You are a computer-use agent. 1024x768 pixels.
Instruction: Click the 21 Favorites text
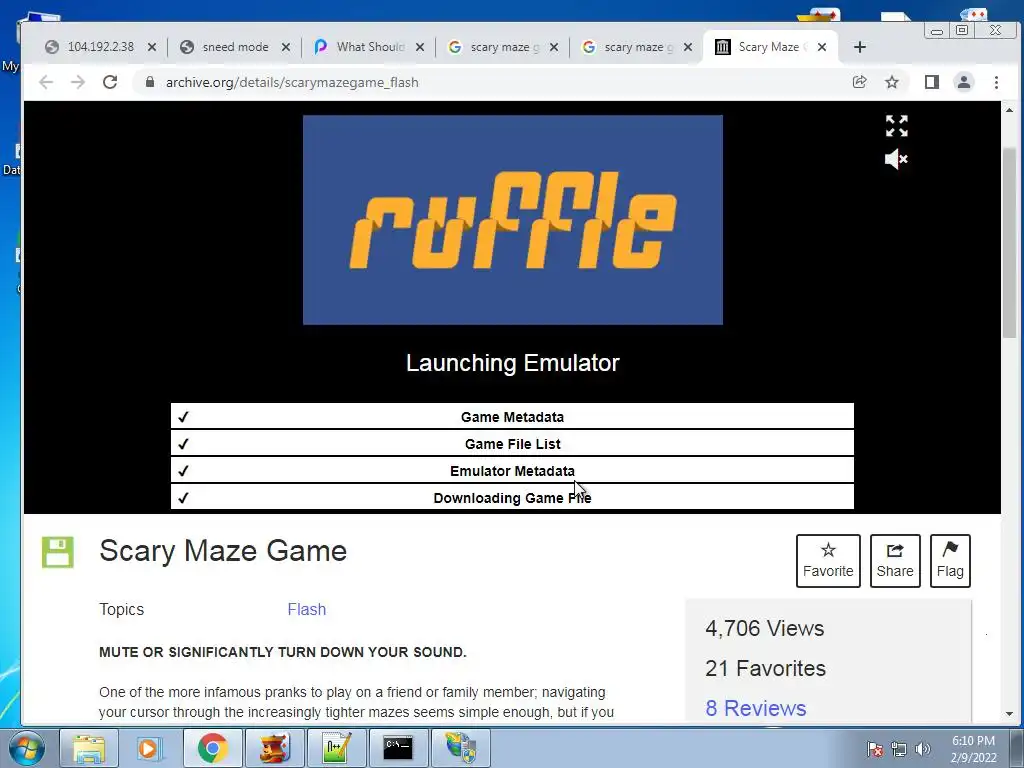[765, 668]
